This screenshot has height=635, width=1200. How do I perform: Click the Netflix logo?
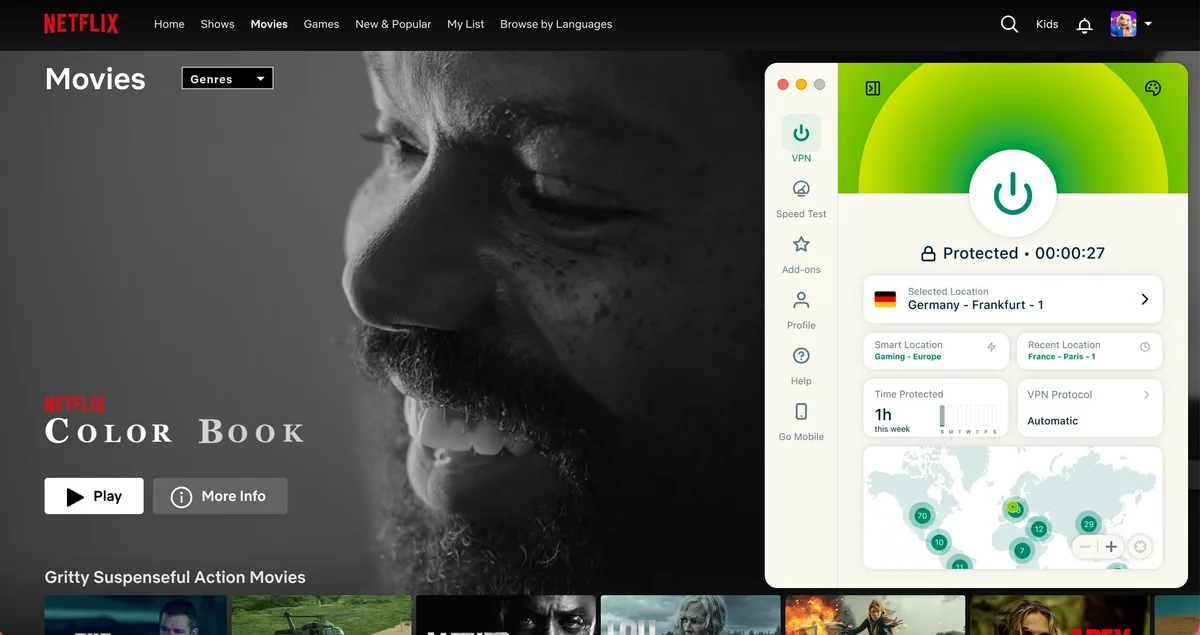tap(81, 24)
